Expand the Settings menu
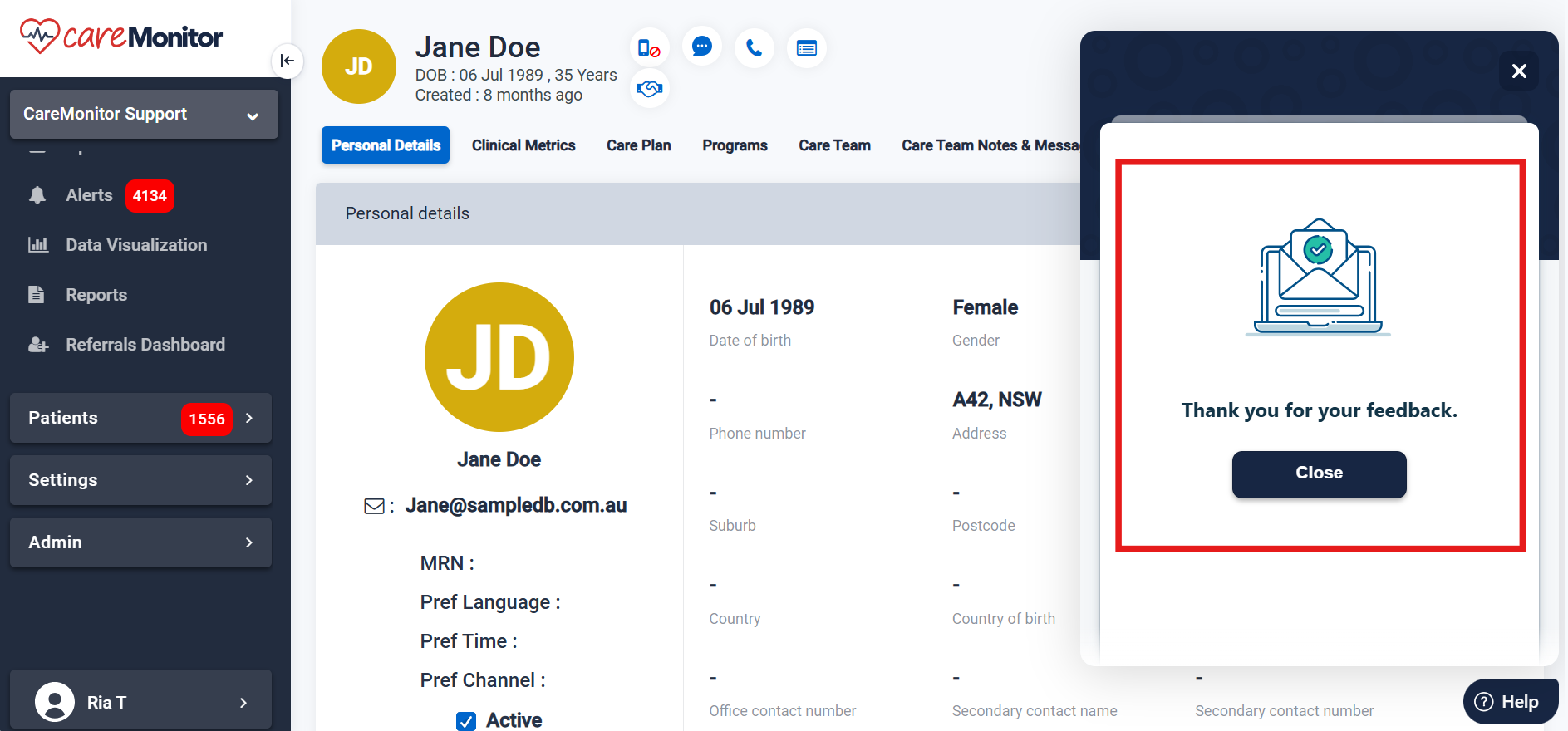 [x=140, y=480]
